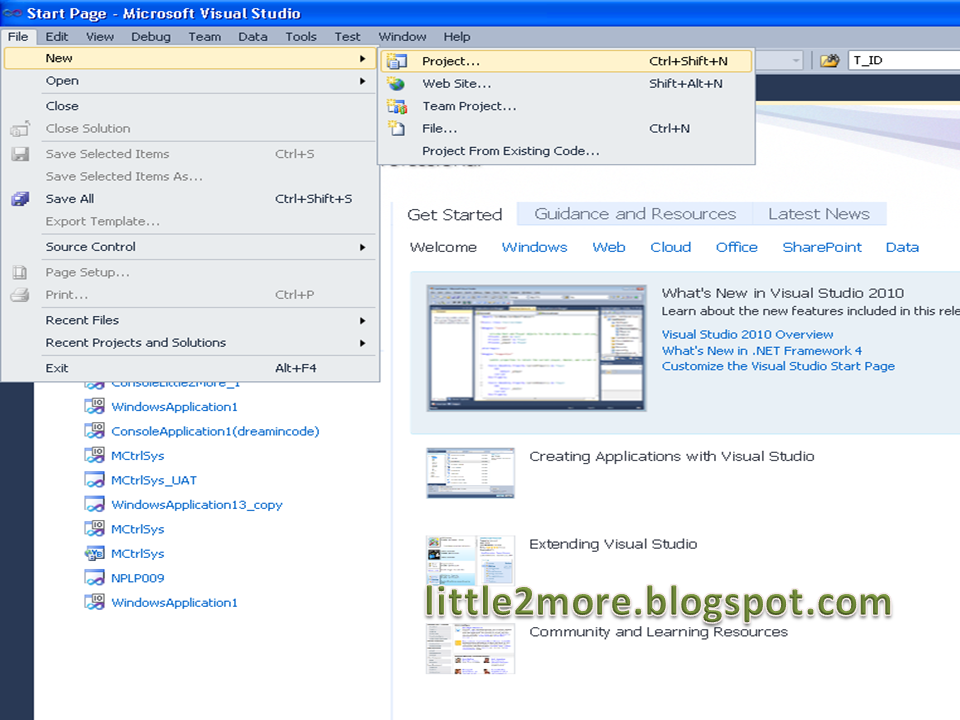
Task: Open the Windows category link
Action: [534, 247]
